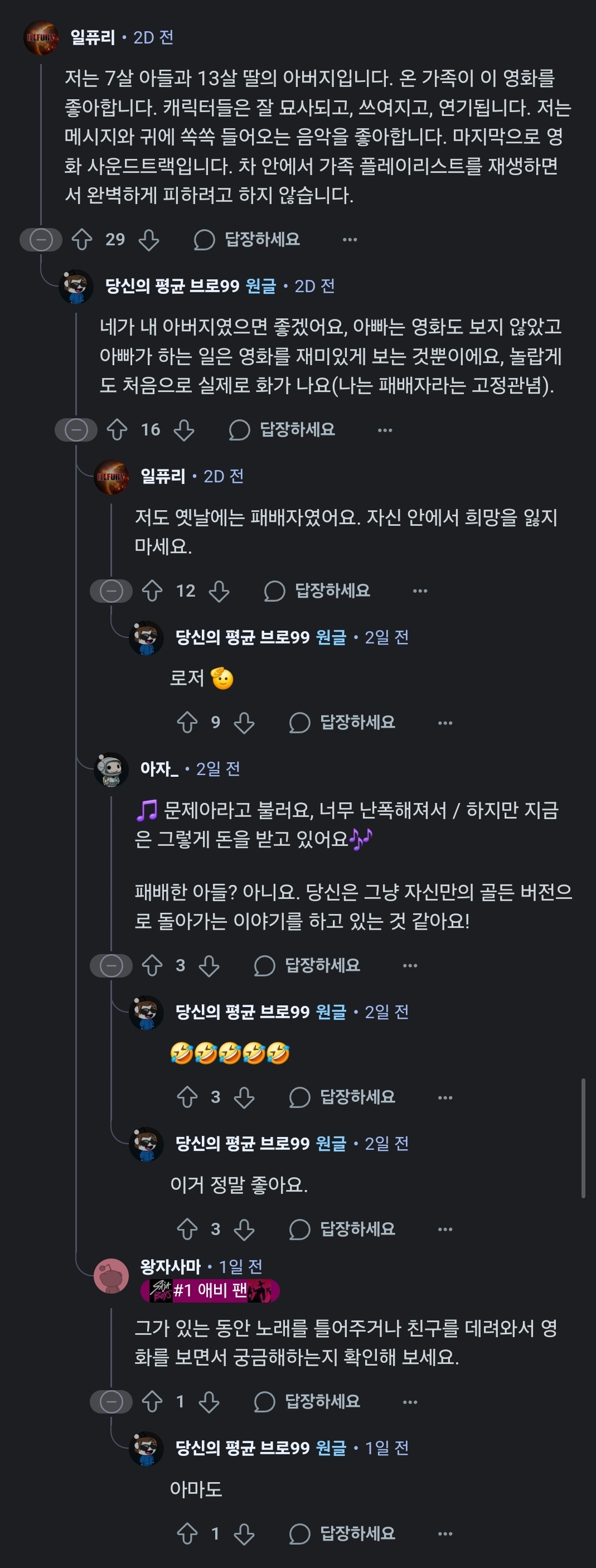Click the reply bubble icon under '아마도'

[x=299, y=1534]
